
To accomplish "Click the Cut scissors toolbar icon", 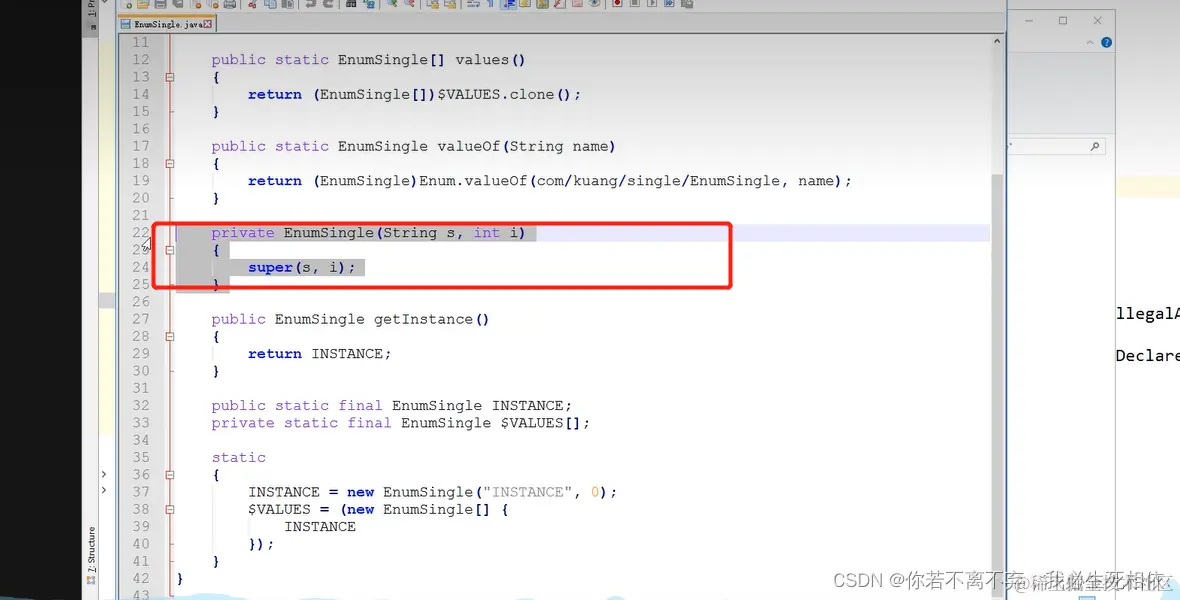I will 253,4.
